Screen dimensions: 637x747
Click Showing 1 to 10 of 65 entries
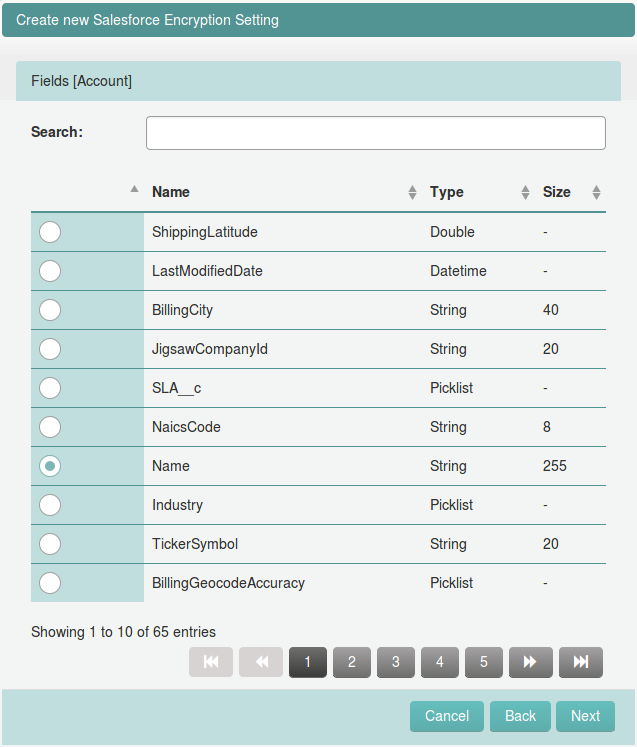tap(123, 632)
